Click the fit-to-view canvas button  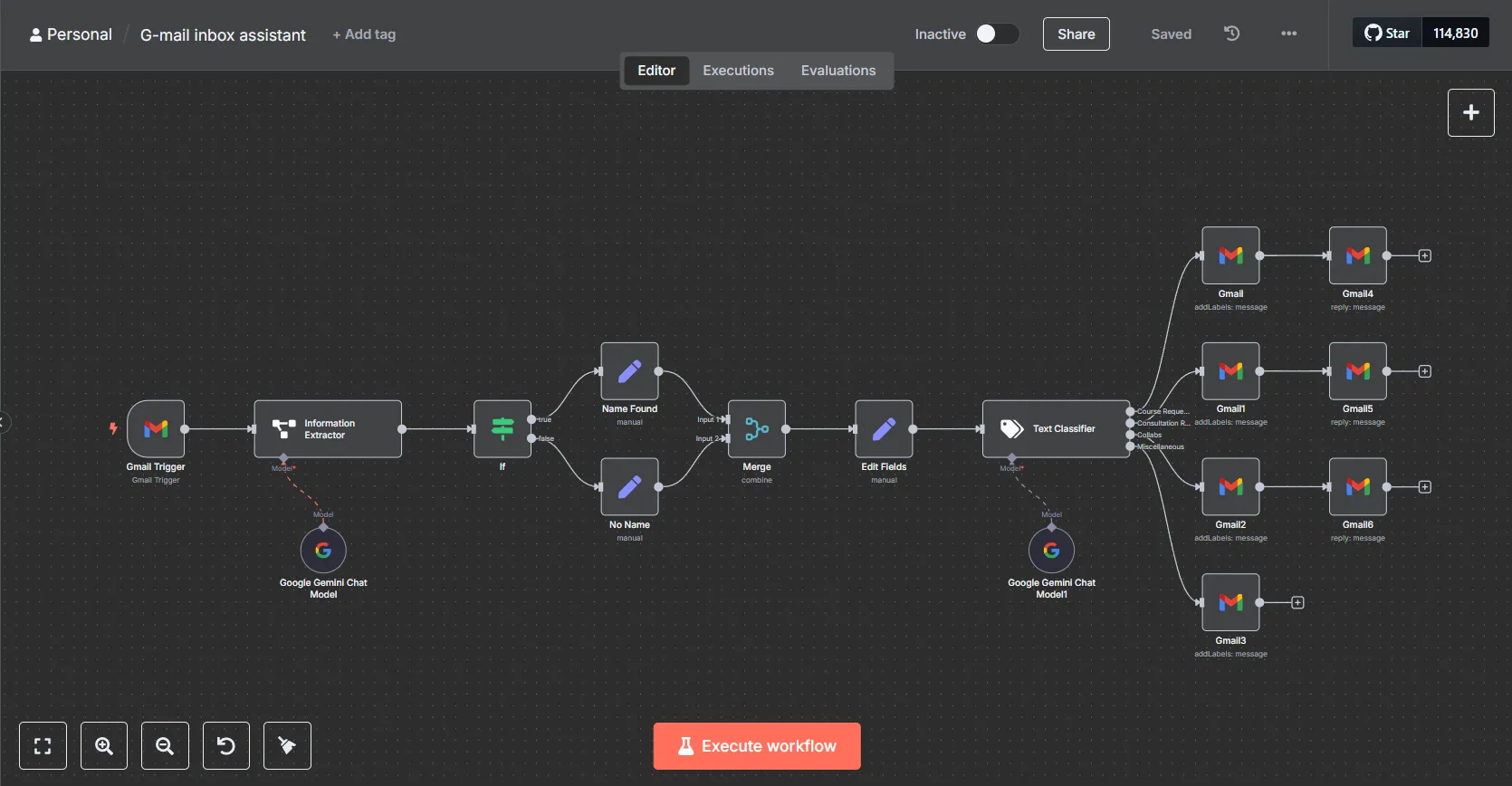click(x=43, y=745)
